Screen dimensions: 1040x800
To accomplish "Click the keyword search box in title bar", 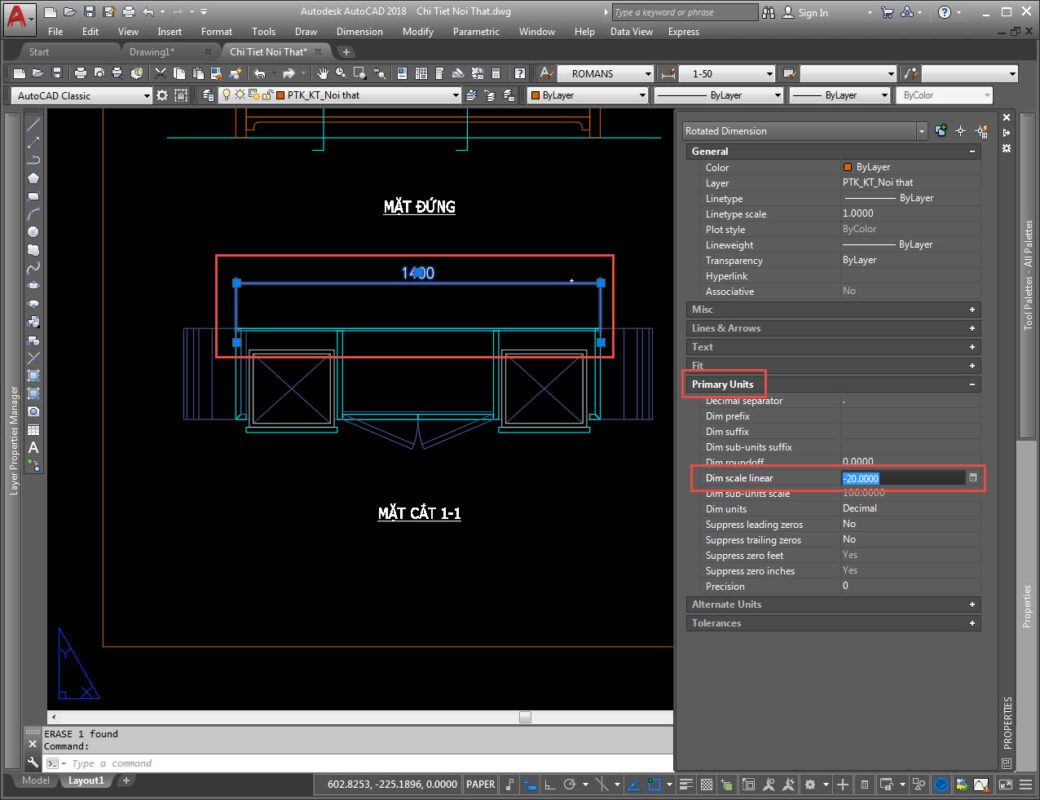I will pos(684,12).
